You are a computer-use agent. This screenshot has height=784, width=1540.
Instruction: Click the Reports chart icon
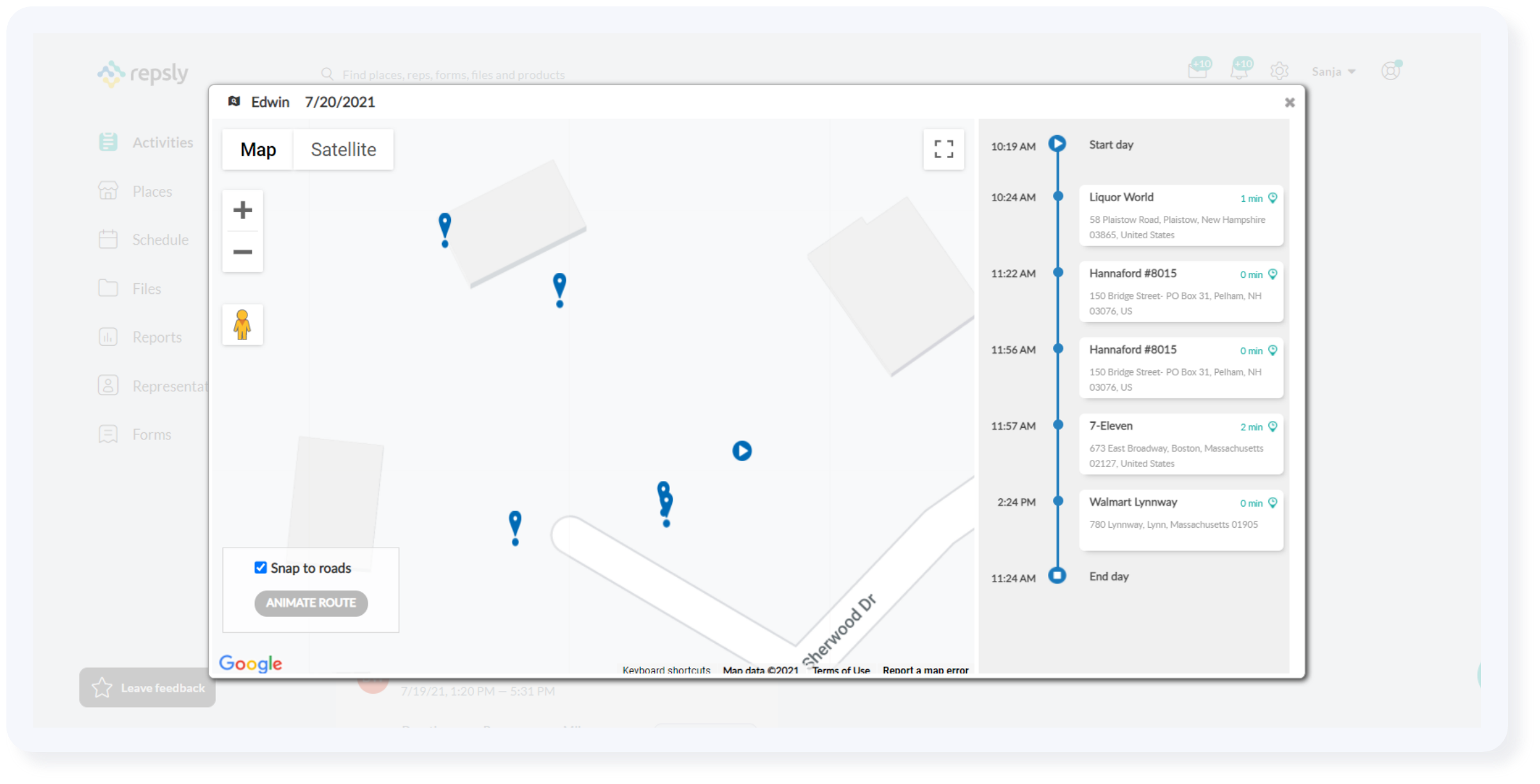(x=109, y=336)
